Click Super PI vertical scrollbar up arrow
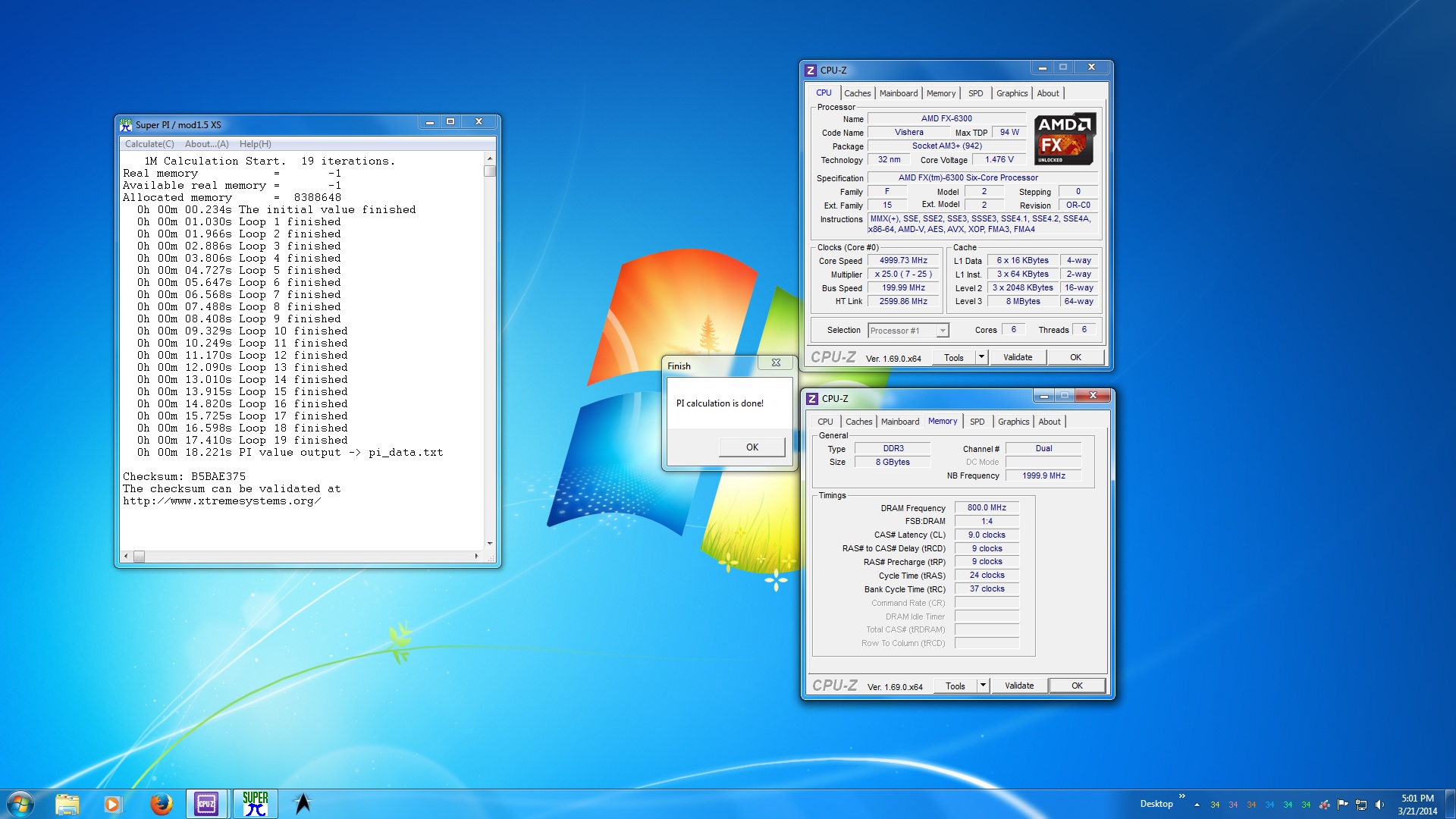The image size is (1456, 819). point(490,158)
